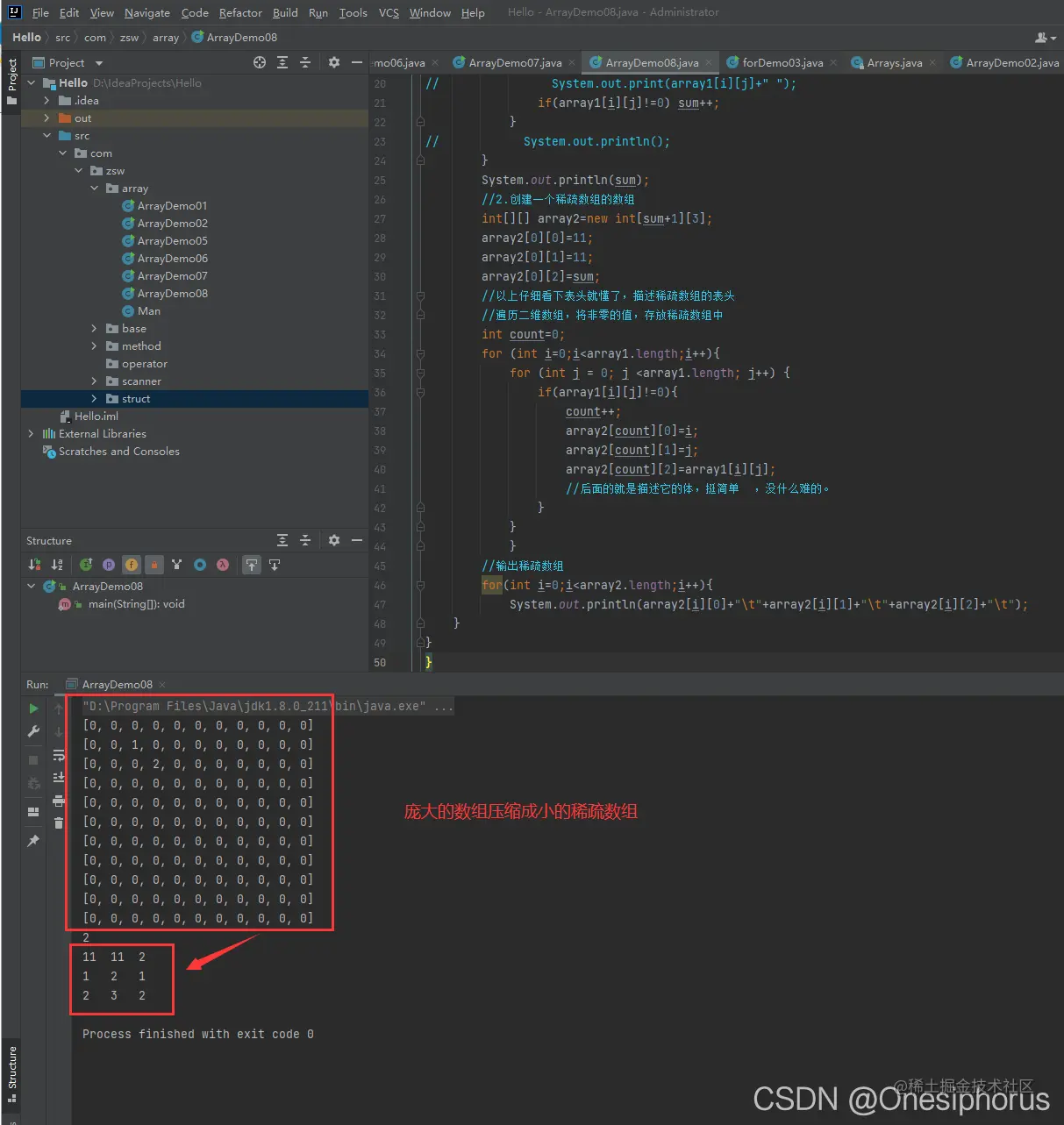The image size is (1064, 1125).
Task: Toggle scroll to end of console output
Action: click(59, 778)
